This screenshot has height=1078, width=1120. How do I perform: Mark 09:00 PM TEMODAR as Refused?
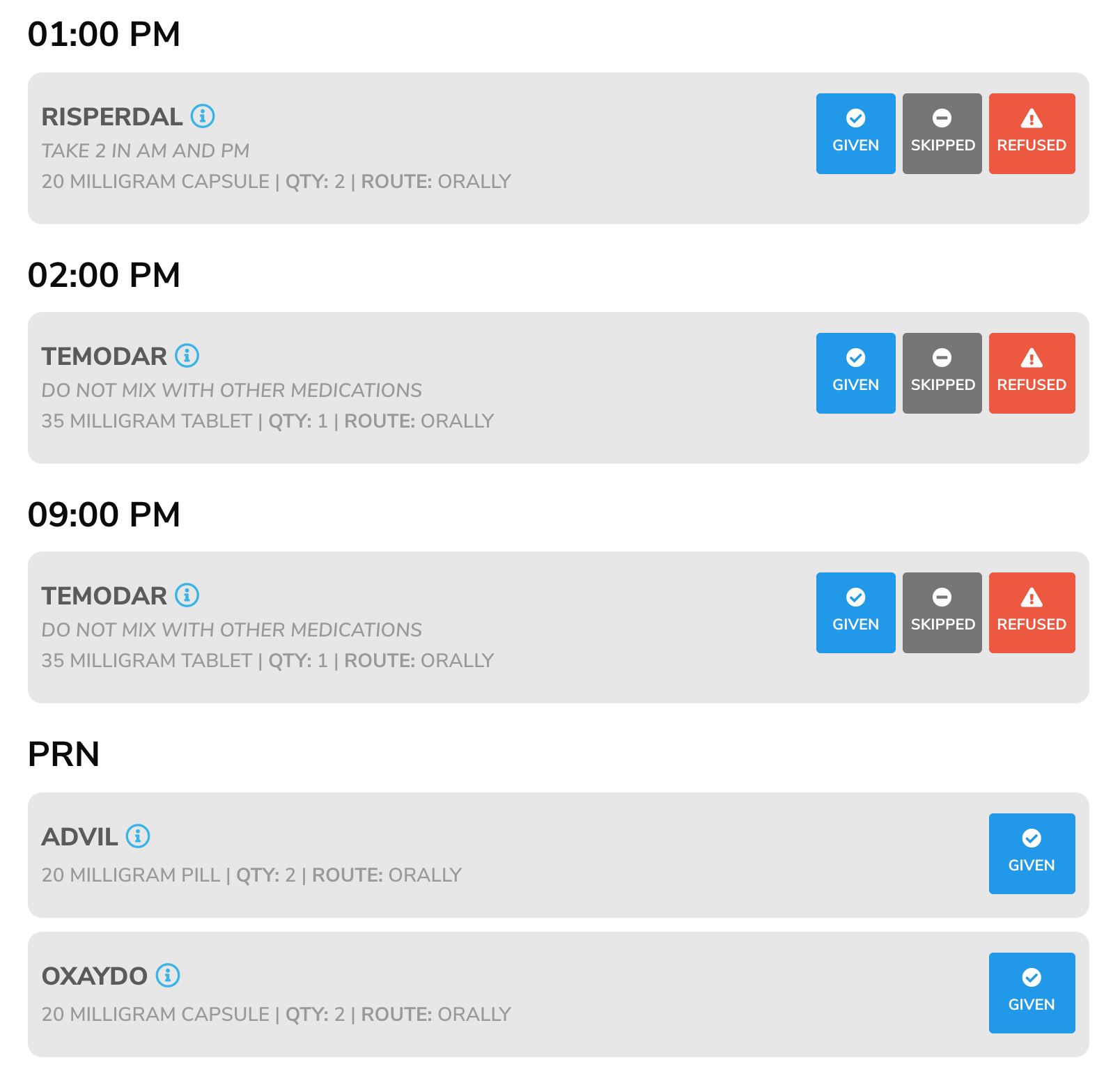tap(1032, 613)
